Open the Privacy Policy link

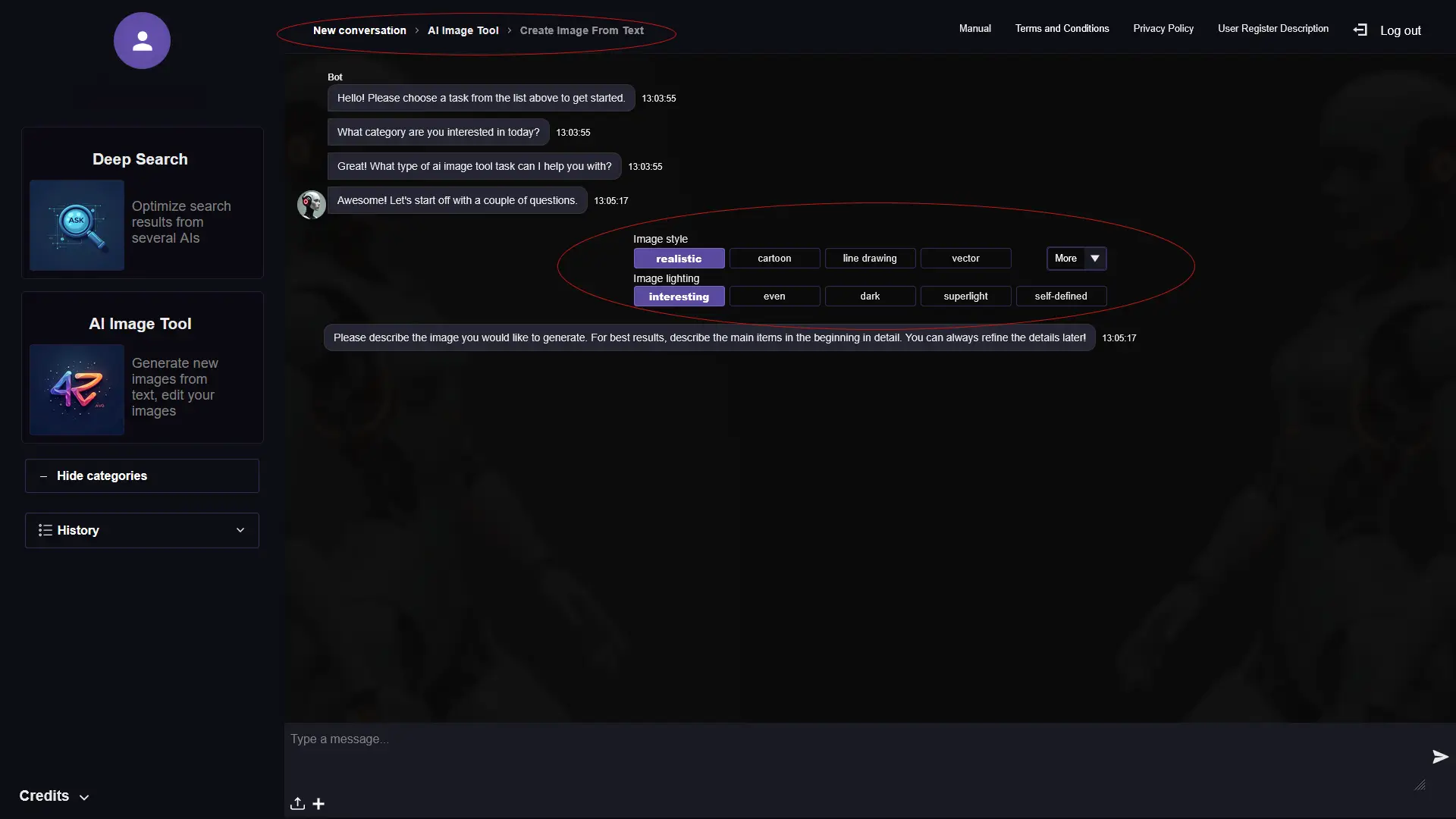point(1163,29)
